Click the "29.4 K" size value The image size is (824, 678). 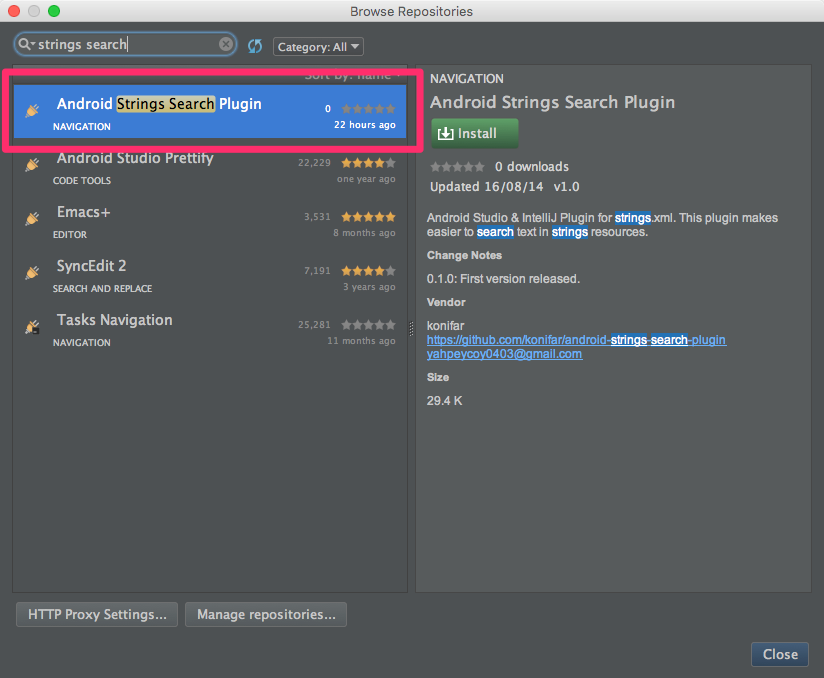click(445, 401)
